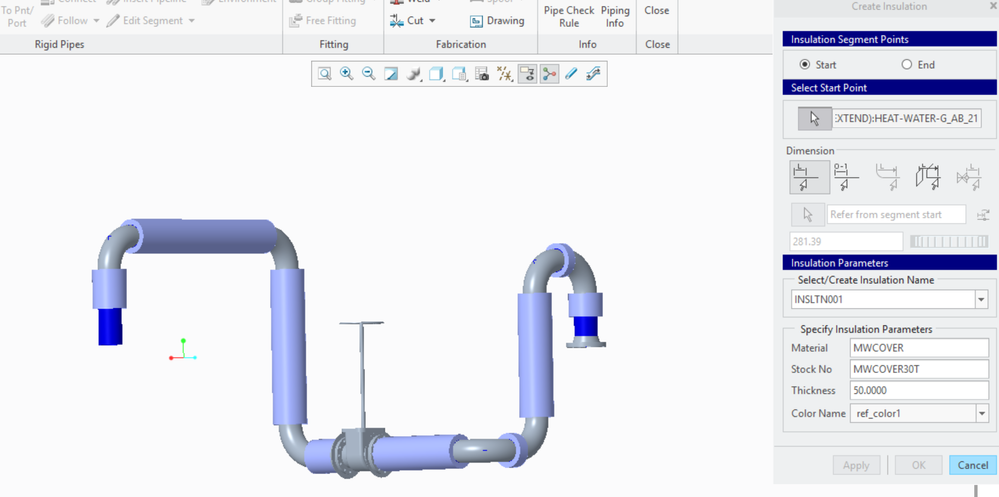Toggle the datum display filters icon
The width and height of the screenshot is (999, 497).
[x=505, y=74]
